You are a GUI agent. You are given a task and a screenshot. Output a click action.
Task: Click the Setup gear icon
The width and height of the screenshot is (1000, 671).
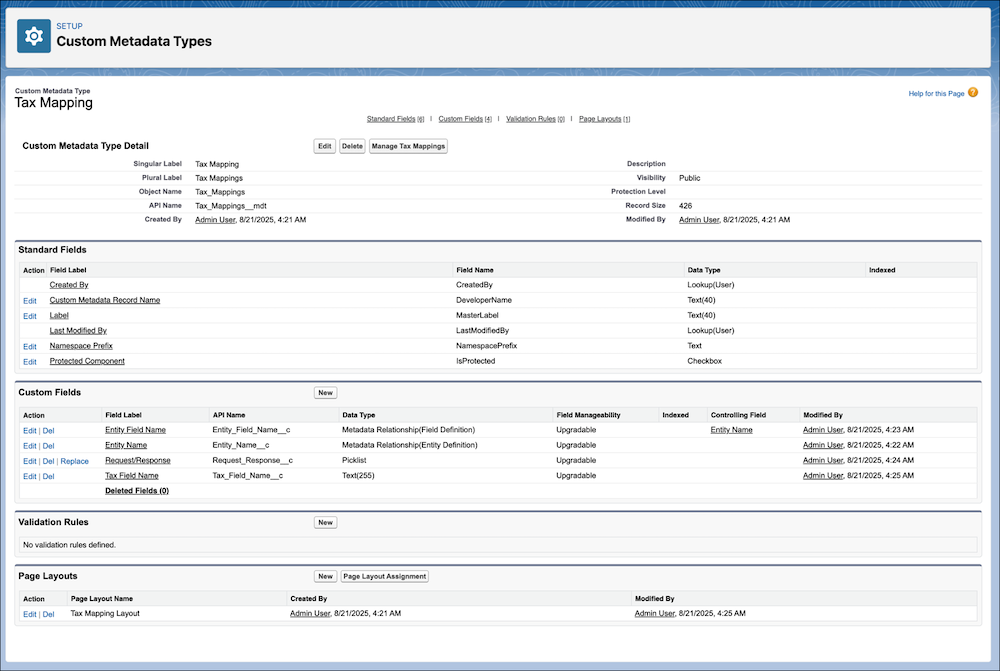(34, 36)
